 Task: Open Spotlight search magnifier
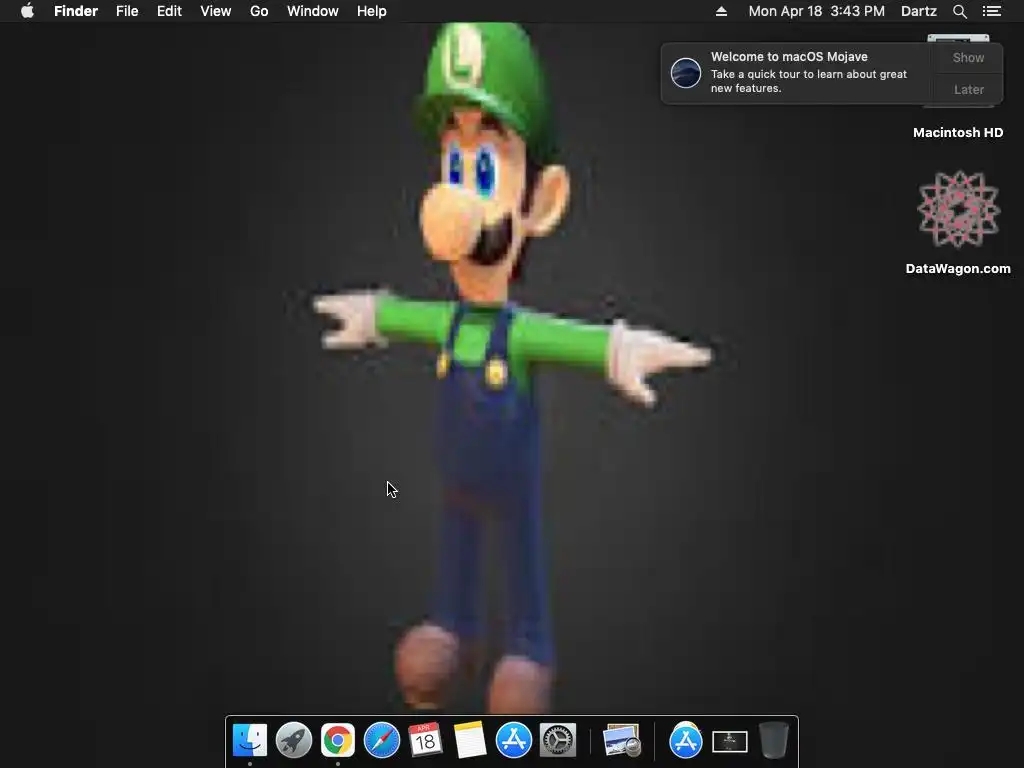click(x=959, y=11)
